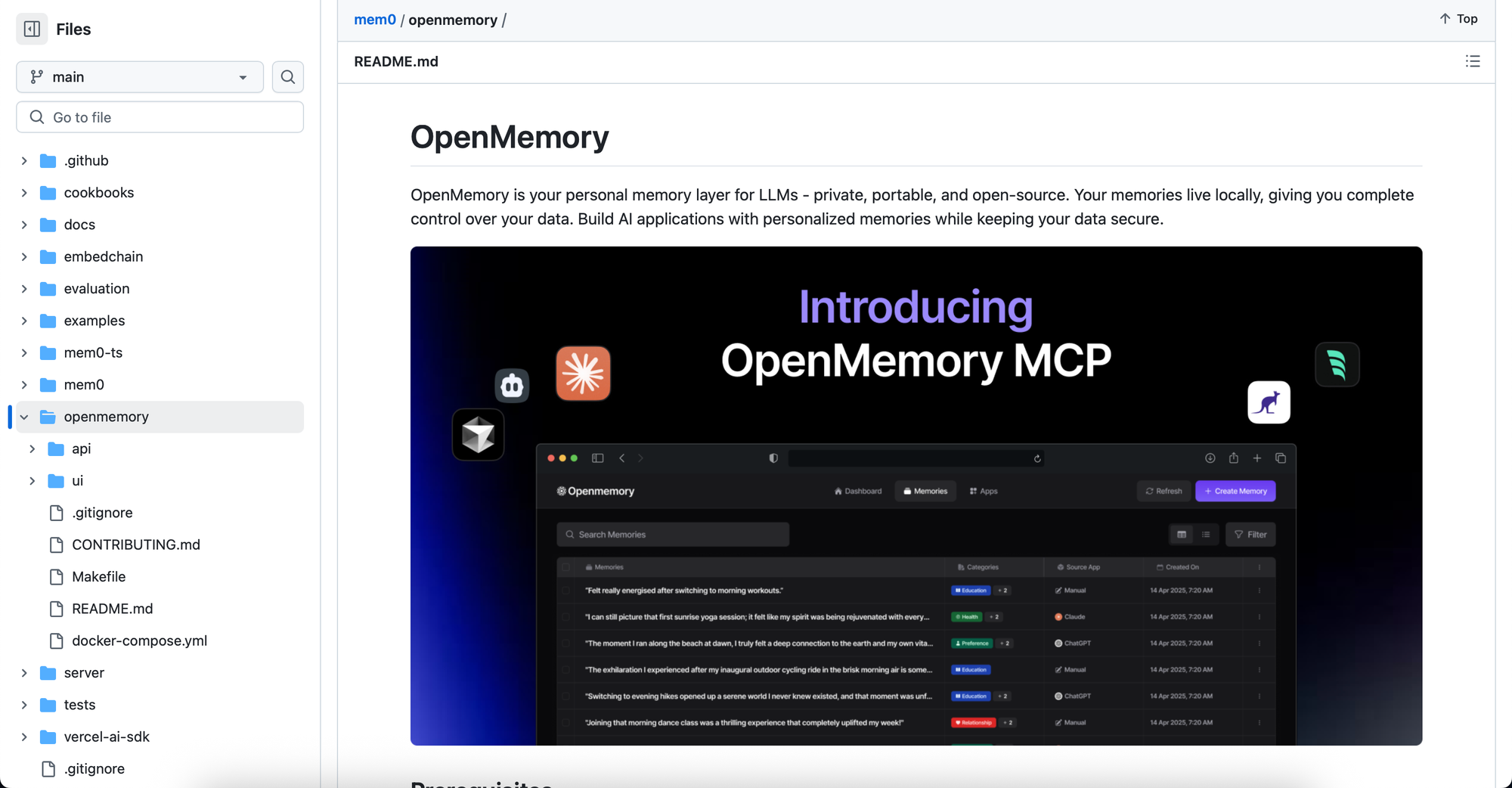Jump to Top of the page
This screenshot has height=788, width=1512.
[x=1458, y=19]
